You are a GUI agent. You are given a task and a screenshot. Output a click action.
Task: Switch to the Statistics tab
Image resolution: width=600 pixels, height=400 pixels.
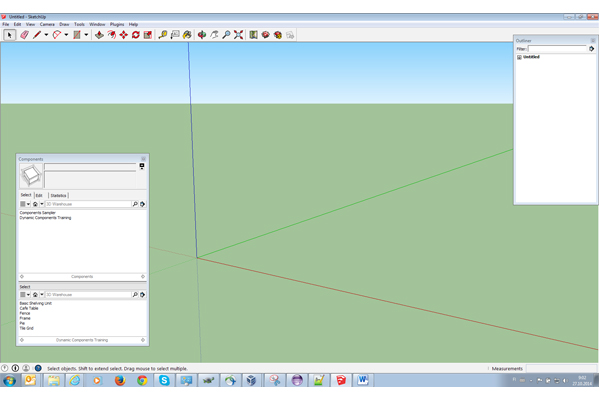tap(58, 196)
